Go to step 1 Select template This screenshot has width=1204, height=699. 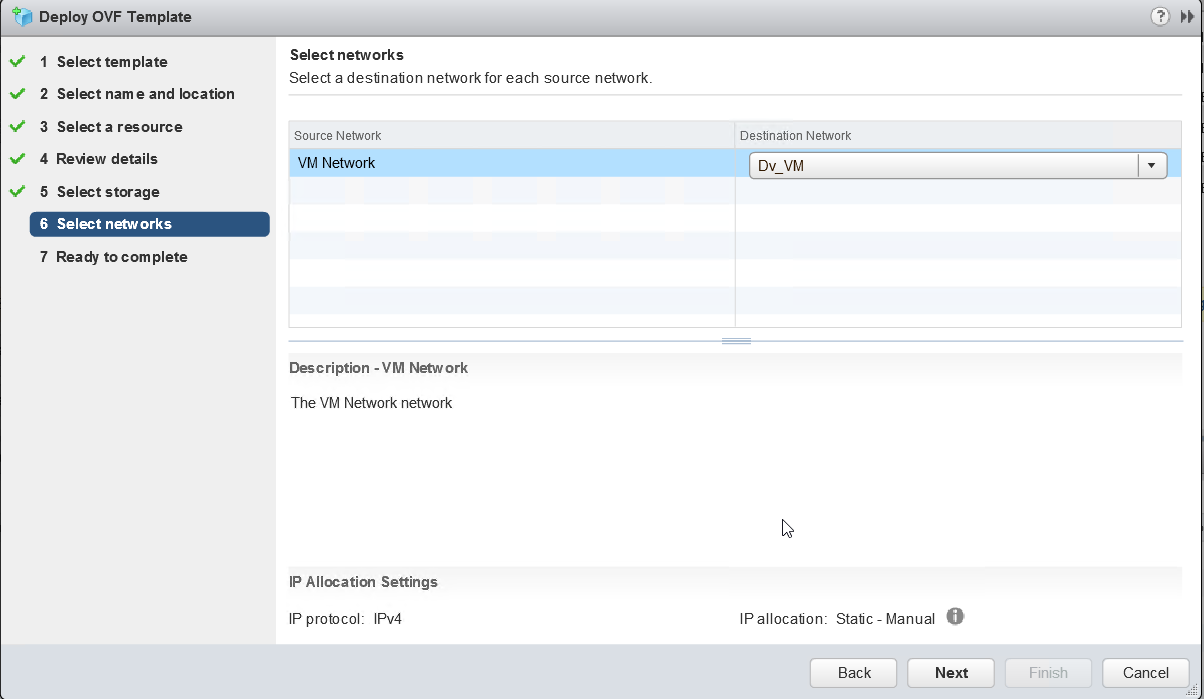tap(111, 62)
